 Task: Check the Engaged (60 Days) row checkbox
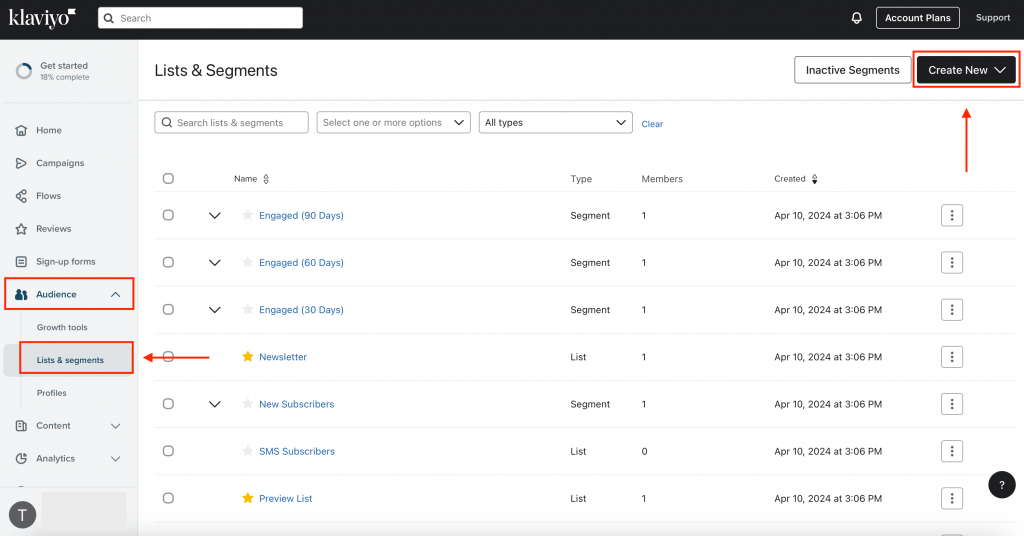click(x=168, y=262)
